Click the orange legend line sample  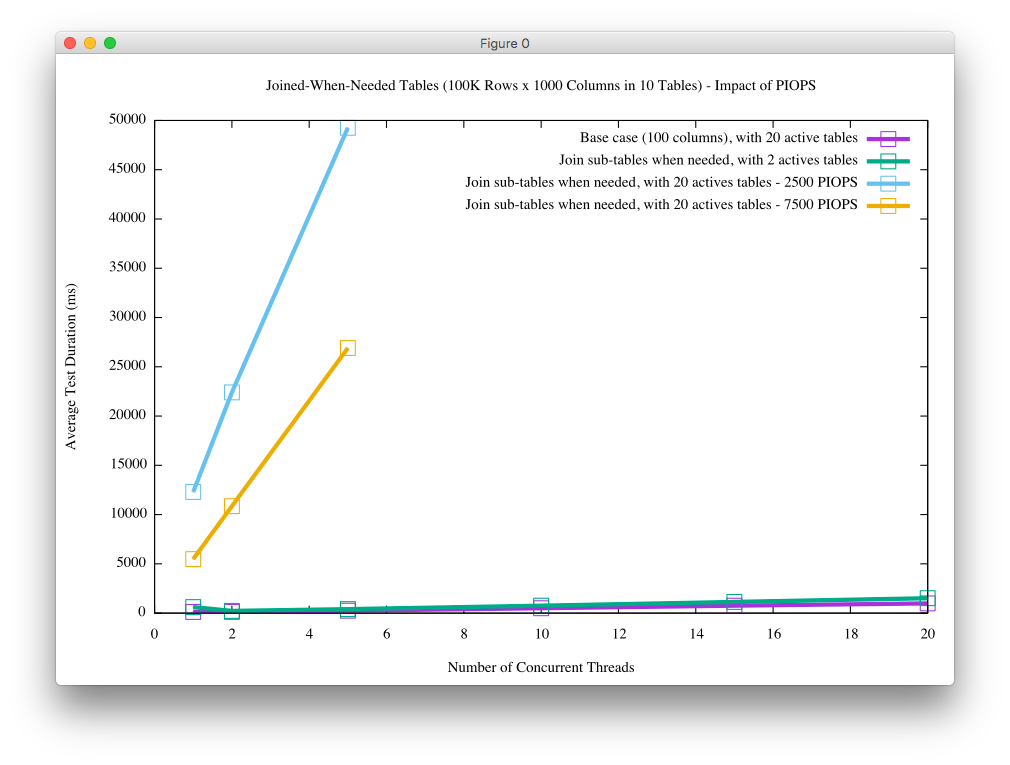pos(888,206)
